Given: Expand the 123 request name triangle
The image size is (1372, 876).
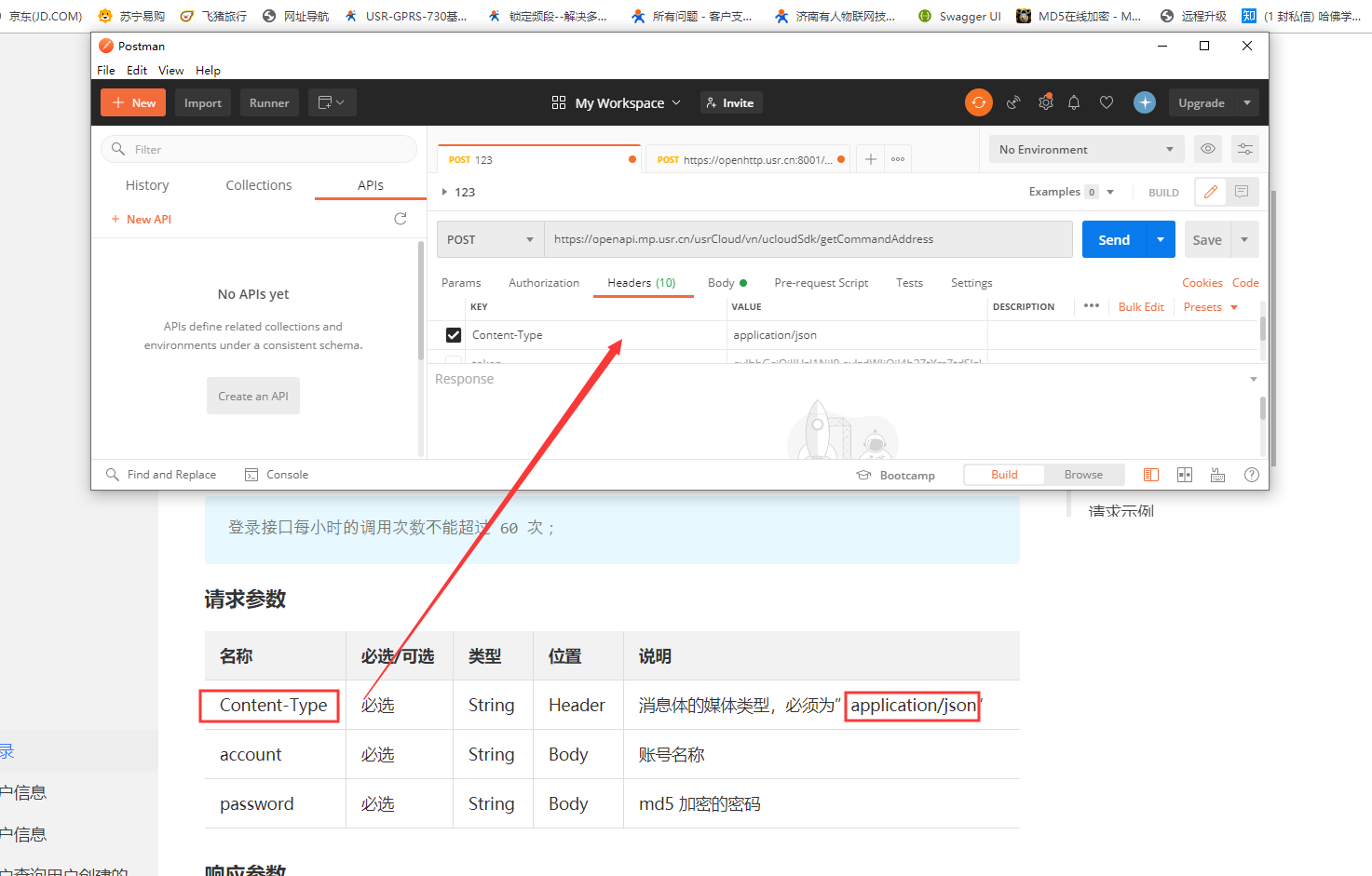Looking at the screenshot, I should [444, 192].
